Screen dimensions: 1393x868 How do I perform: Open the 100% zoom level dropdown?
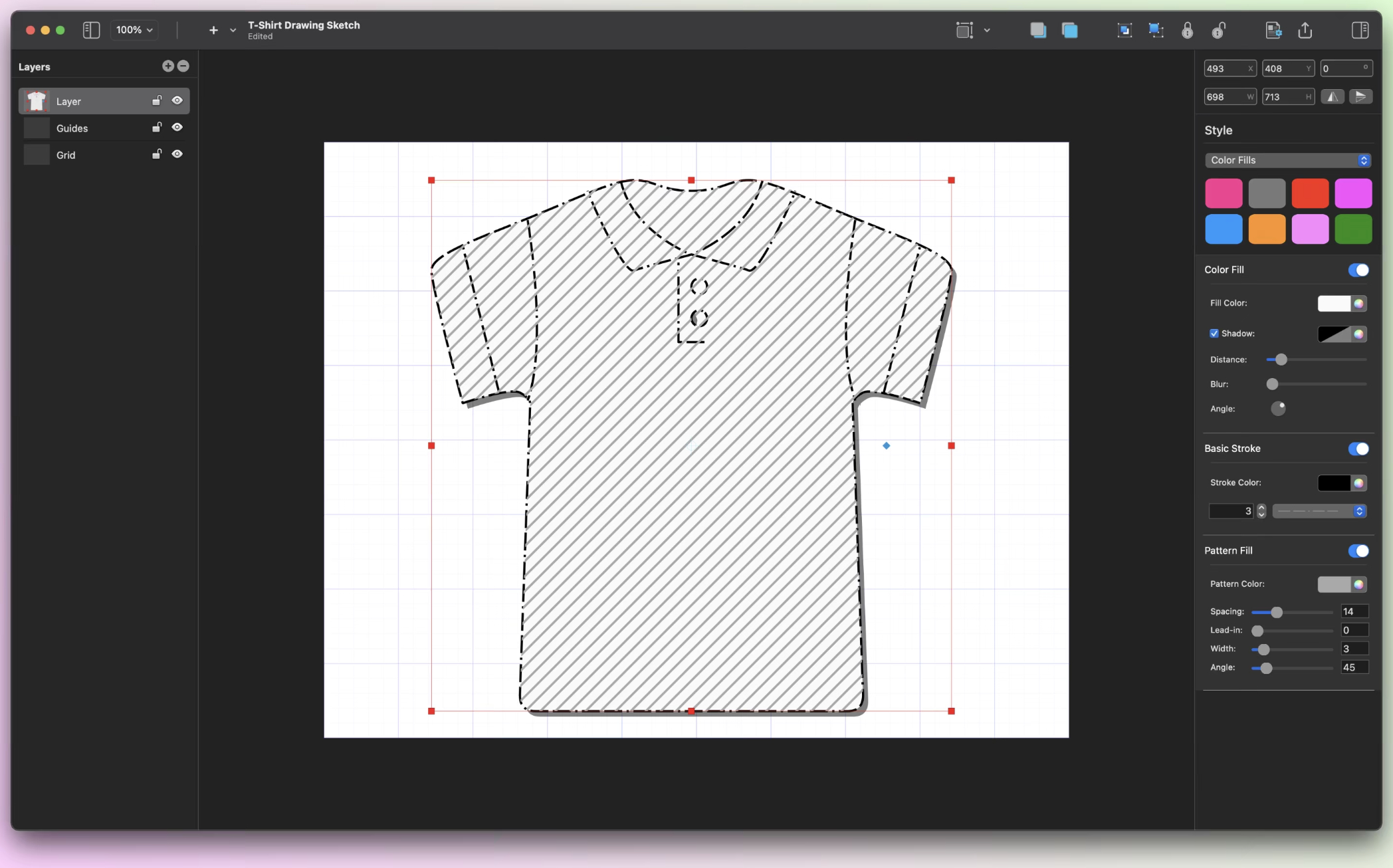(134, 30)
